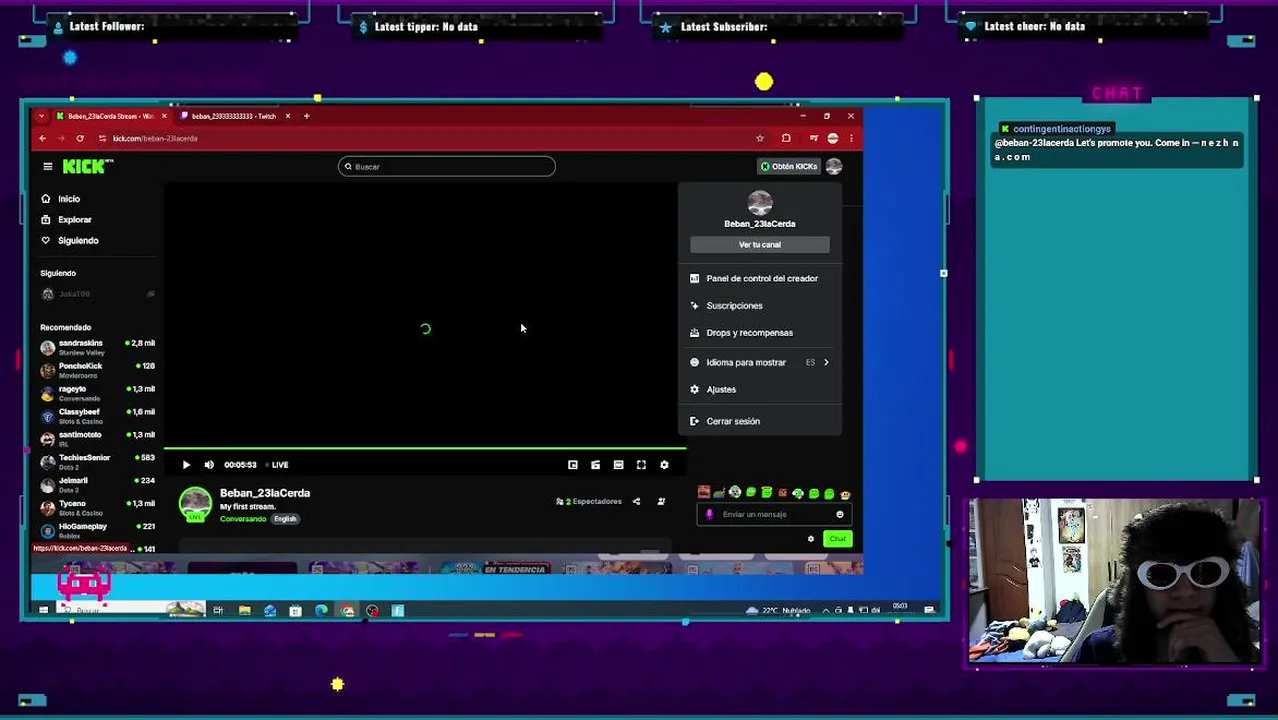Select first emote in chat emote row
Image resolution: width=1278 pixels, height=720 pixels.
click(704, 493)
